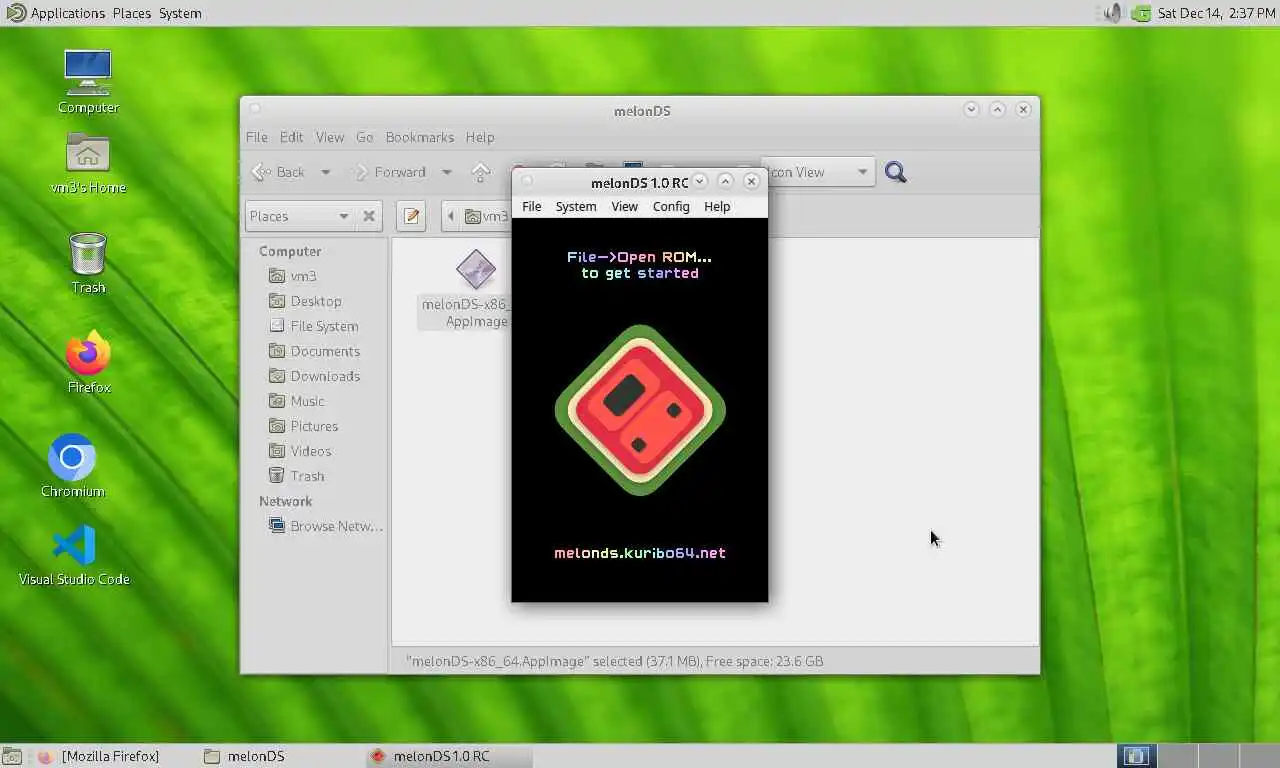This screenshot has height=768, width=1280.
Task: Open file manager Help menu
Action: click(480, 137)
